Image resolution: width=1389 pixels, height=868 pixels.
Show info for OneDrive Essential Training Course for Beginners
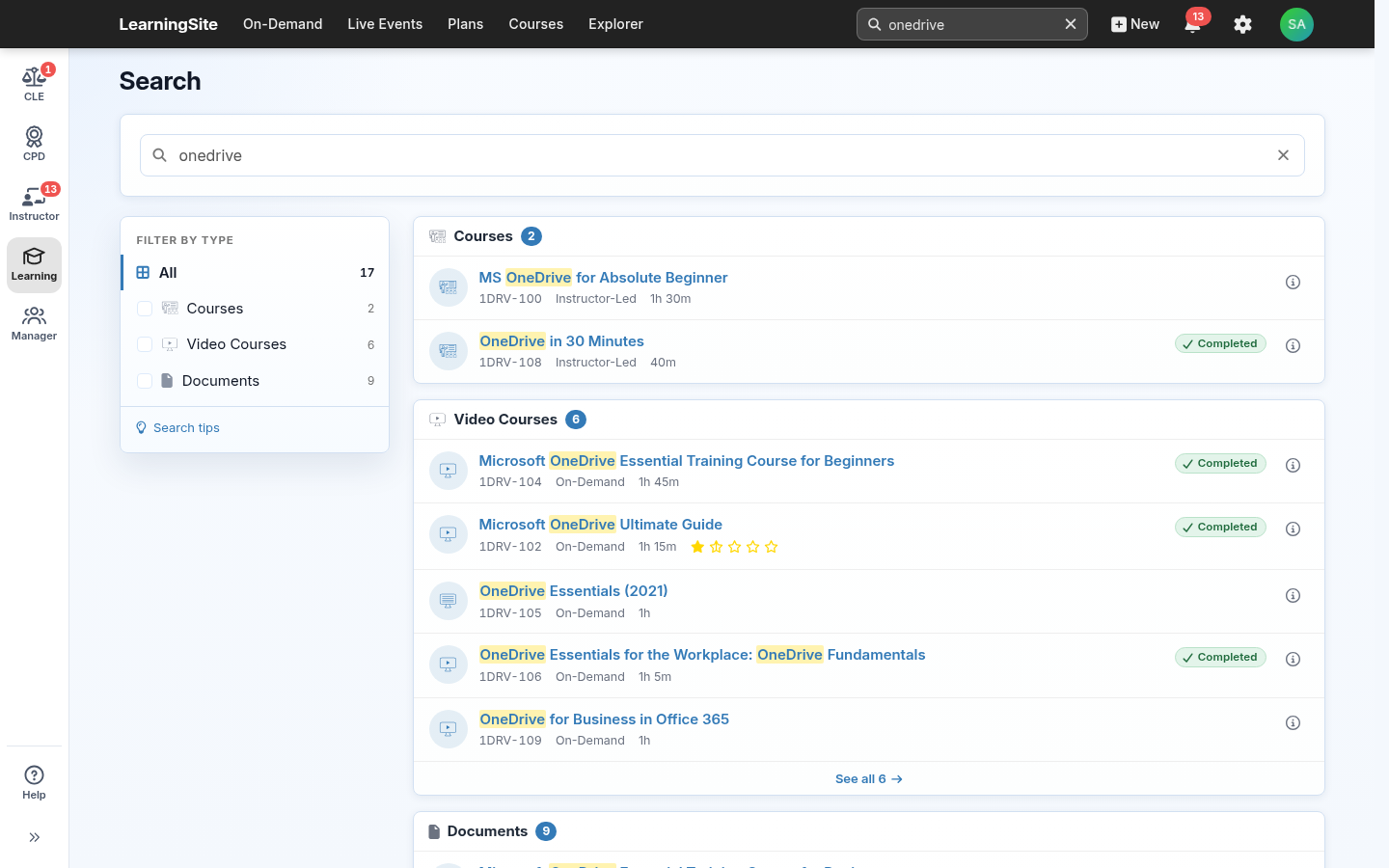click(x=1293, y=466)
